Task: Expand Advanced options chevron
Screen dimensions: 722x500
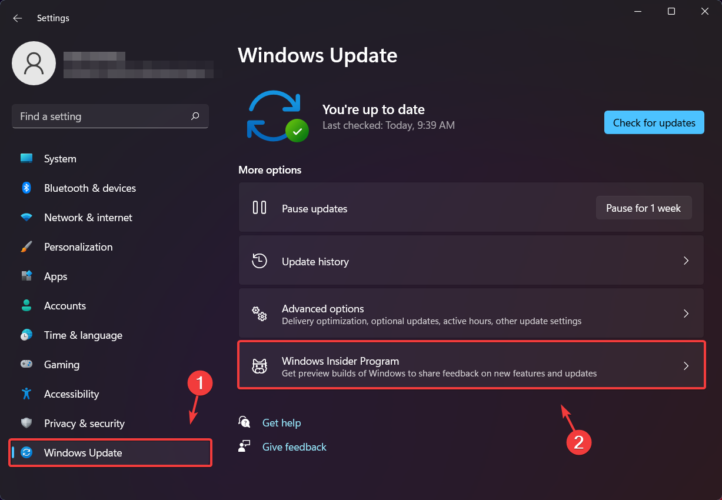Action: [686, 314]
